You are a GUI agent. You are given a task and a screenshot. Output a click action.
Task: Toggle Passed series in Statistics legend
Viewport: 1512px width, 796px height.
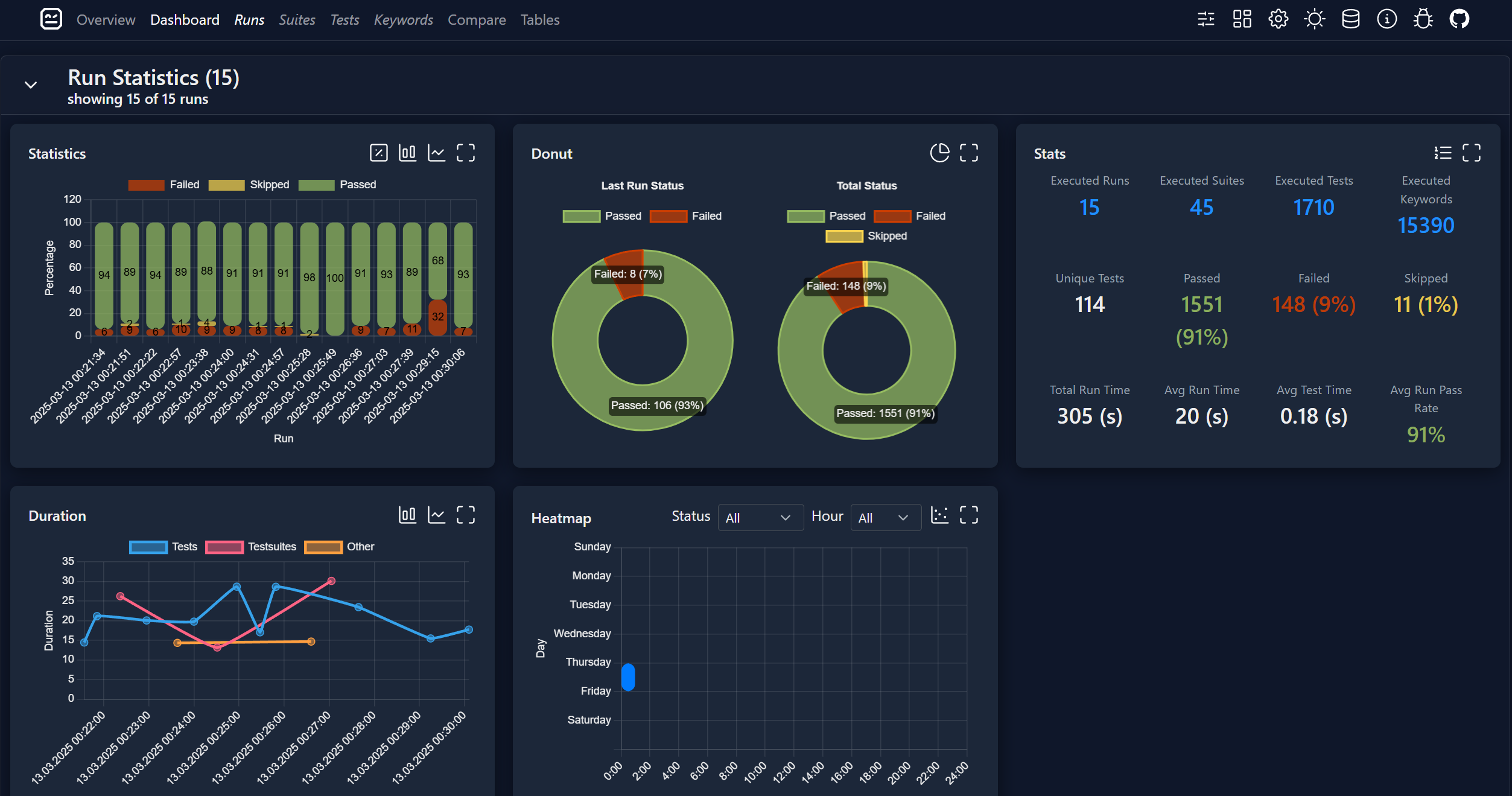(x=337, y=185)
